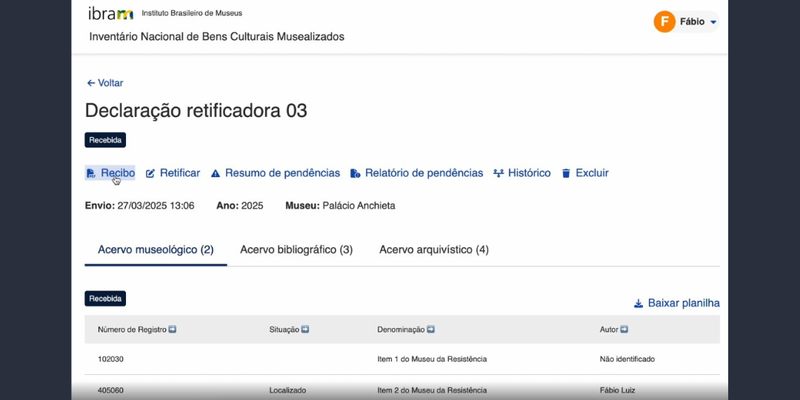
Task: Switch to the Acervo bibliográfico (3) tab
Action: click(x=296, y=250)
